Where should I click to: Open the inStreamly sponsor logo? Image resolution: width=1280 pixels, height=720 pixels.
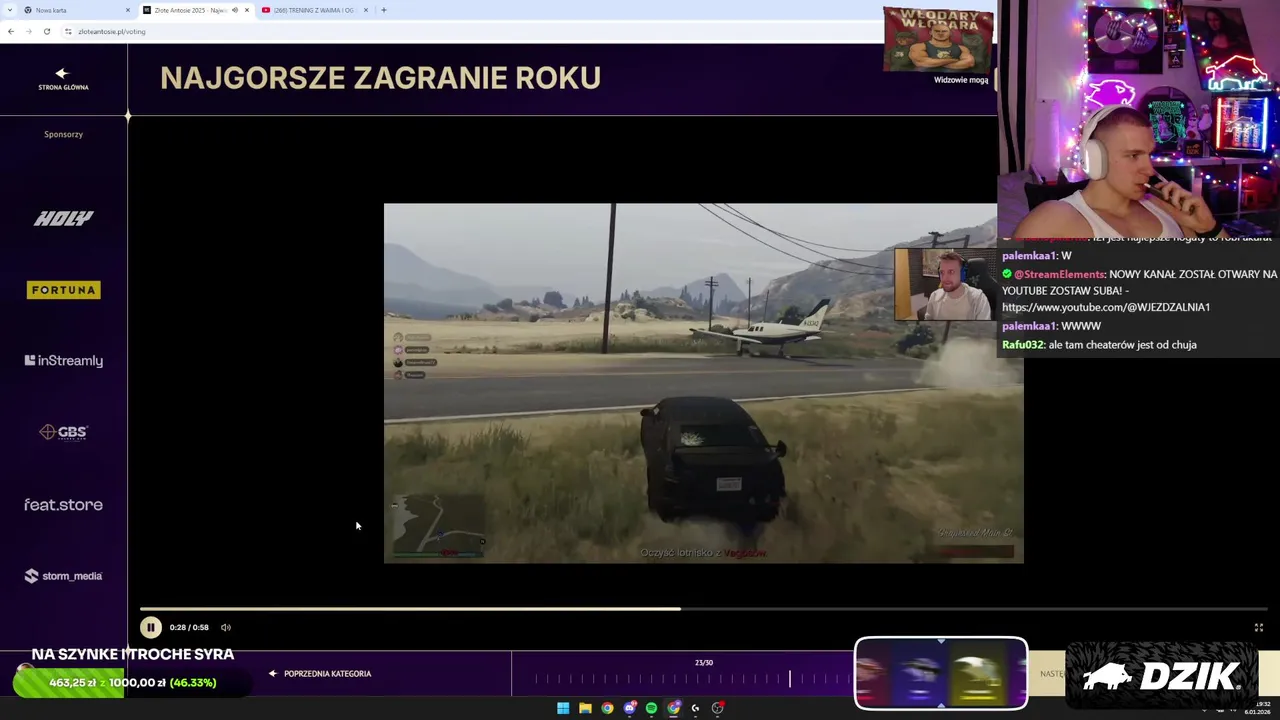click(63, 361)
